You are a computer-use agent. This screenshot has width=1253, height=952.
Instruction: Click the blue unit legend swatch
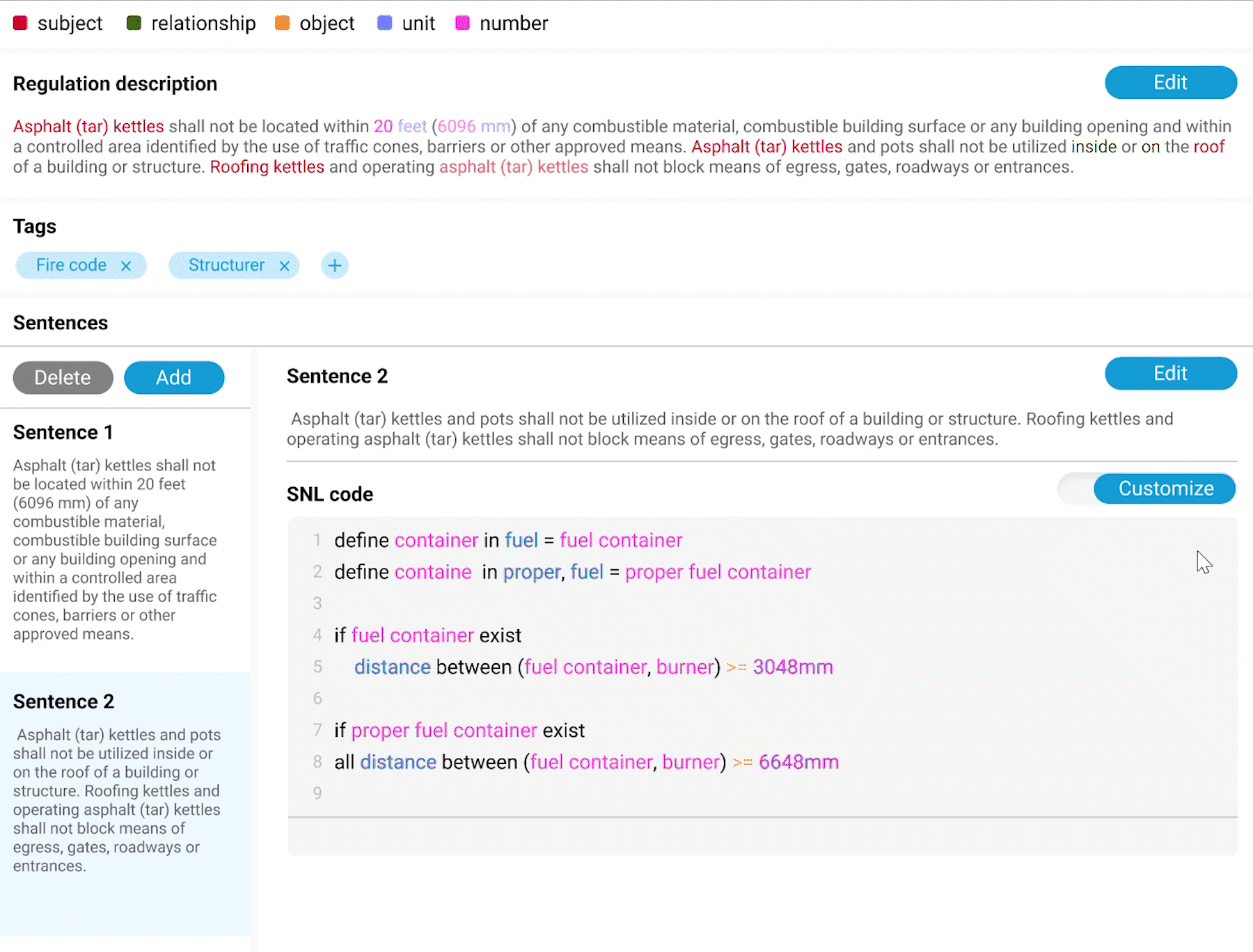pyautogui.click(x=384, y=23)
